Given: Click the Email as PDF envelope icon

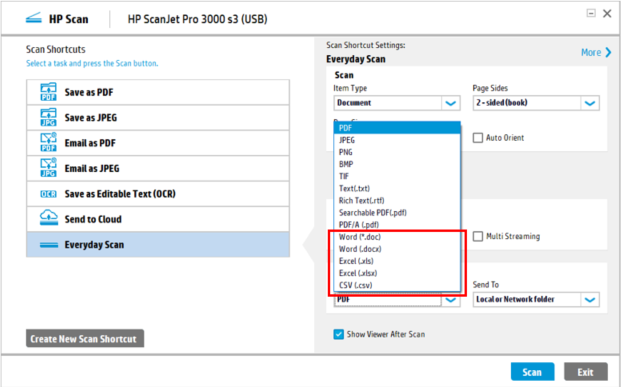Looking at the screenshot, I should 48,143.
